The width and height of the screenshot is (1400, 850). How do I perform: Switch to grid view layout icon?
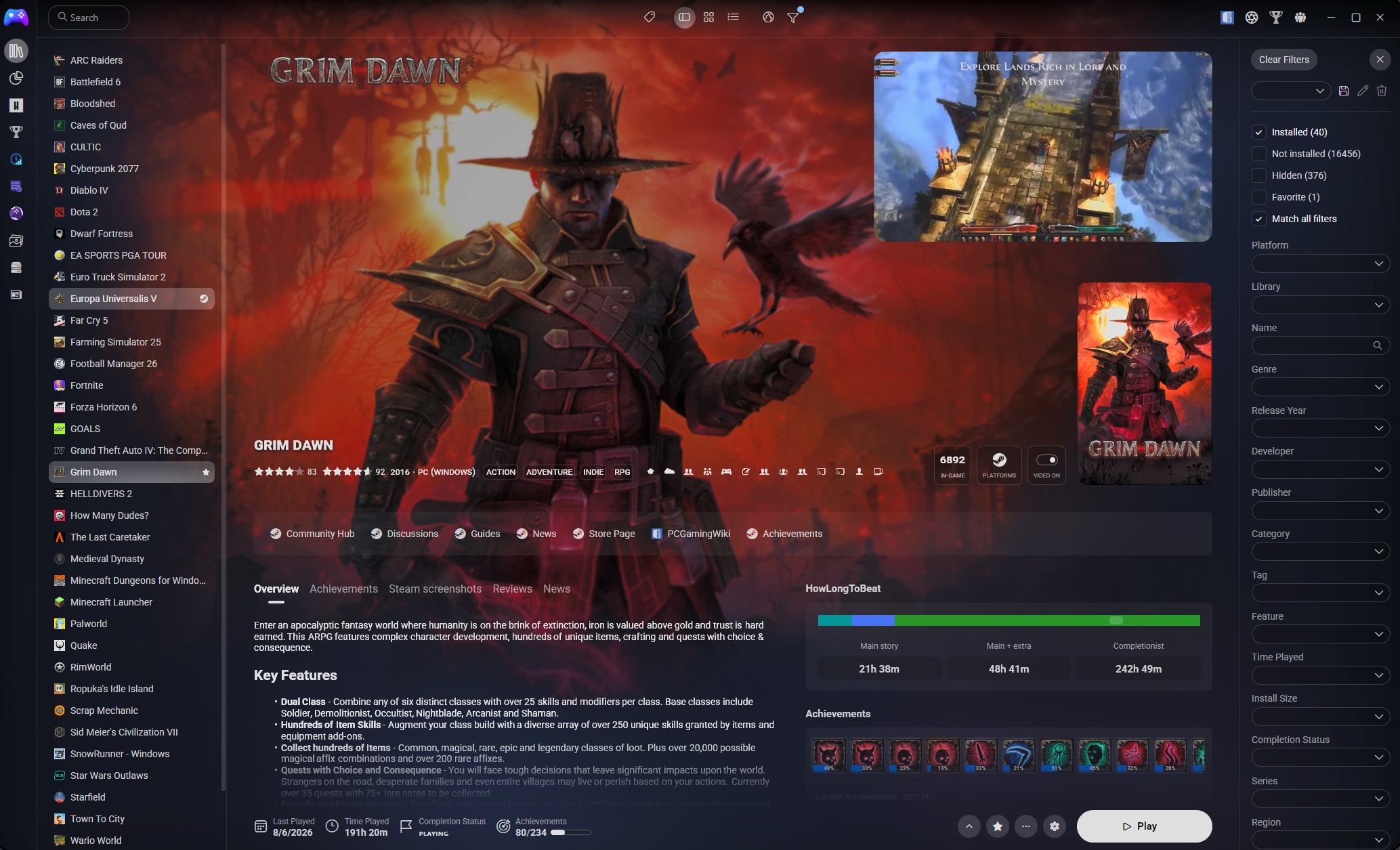tap(709, 17)
